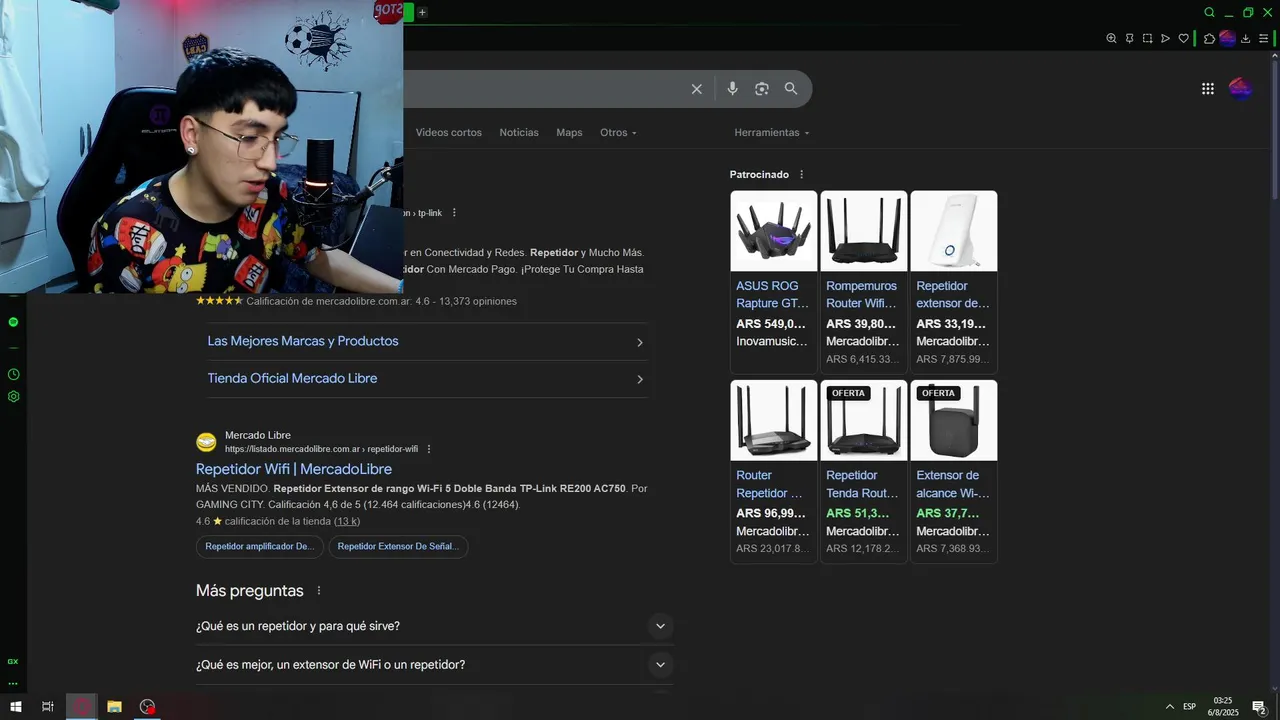Open the Google account avatar
This screenshot has width=1280, height=720.
(1240, 89)
